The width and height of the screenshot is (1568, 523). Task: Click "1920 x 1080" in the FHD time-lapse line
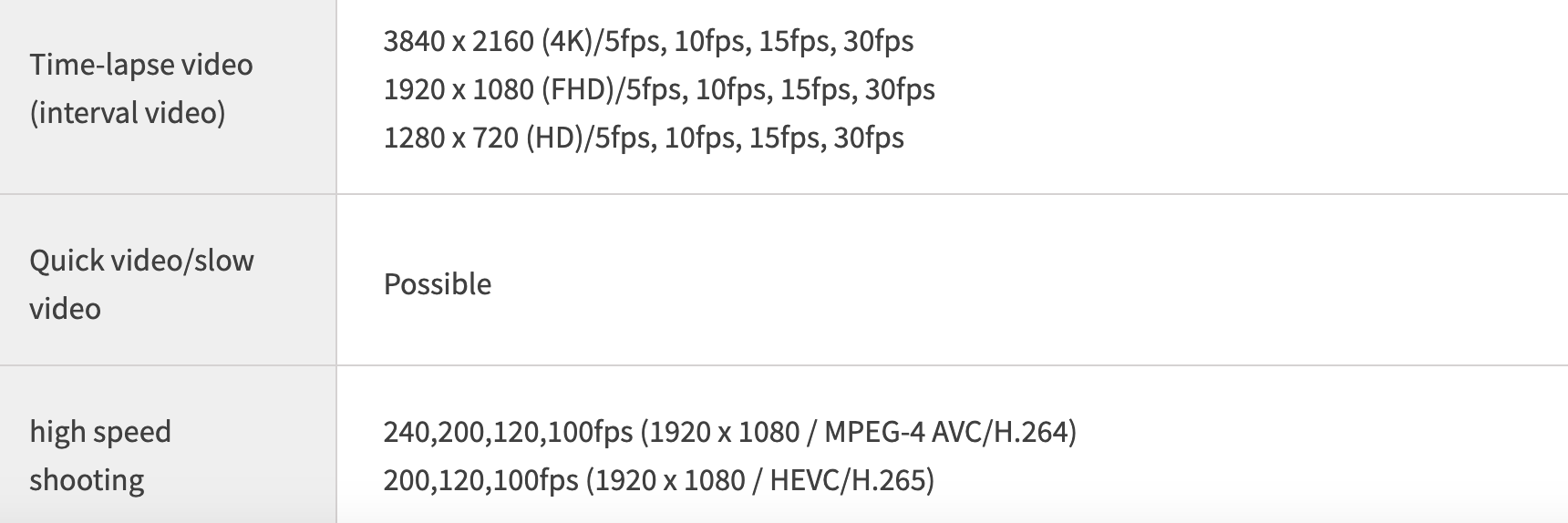tap(458, 89)
